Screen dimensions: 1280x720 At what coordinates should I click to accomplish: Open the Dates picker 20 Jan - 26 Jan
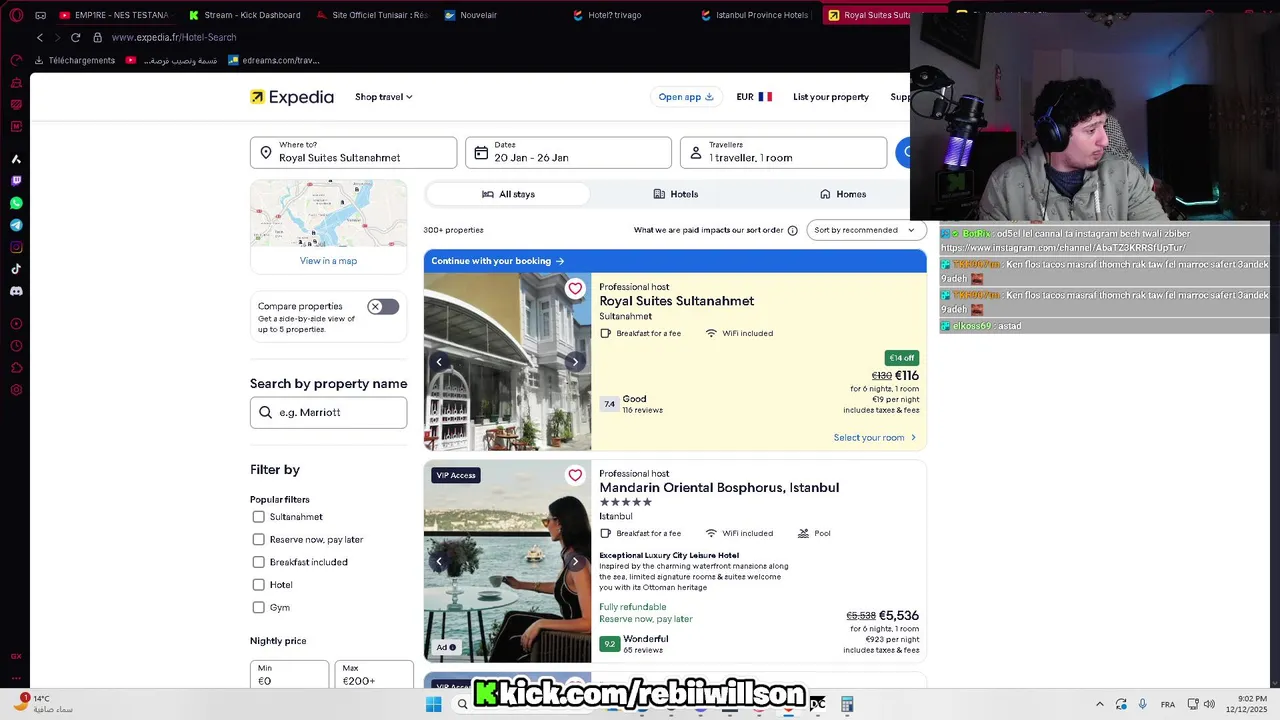[x=569, y=153]
